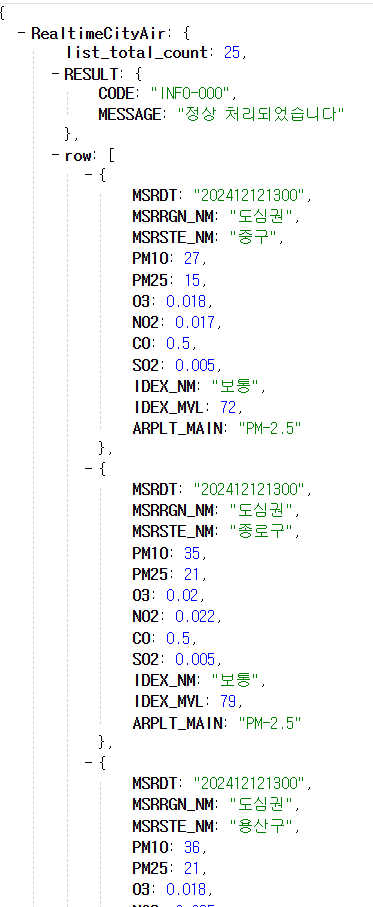The height and width of the screenshot is (907, 373).
Task: Click CO value 0.5 in 종로구 entry
Action: (178, 637)
